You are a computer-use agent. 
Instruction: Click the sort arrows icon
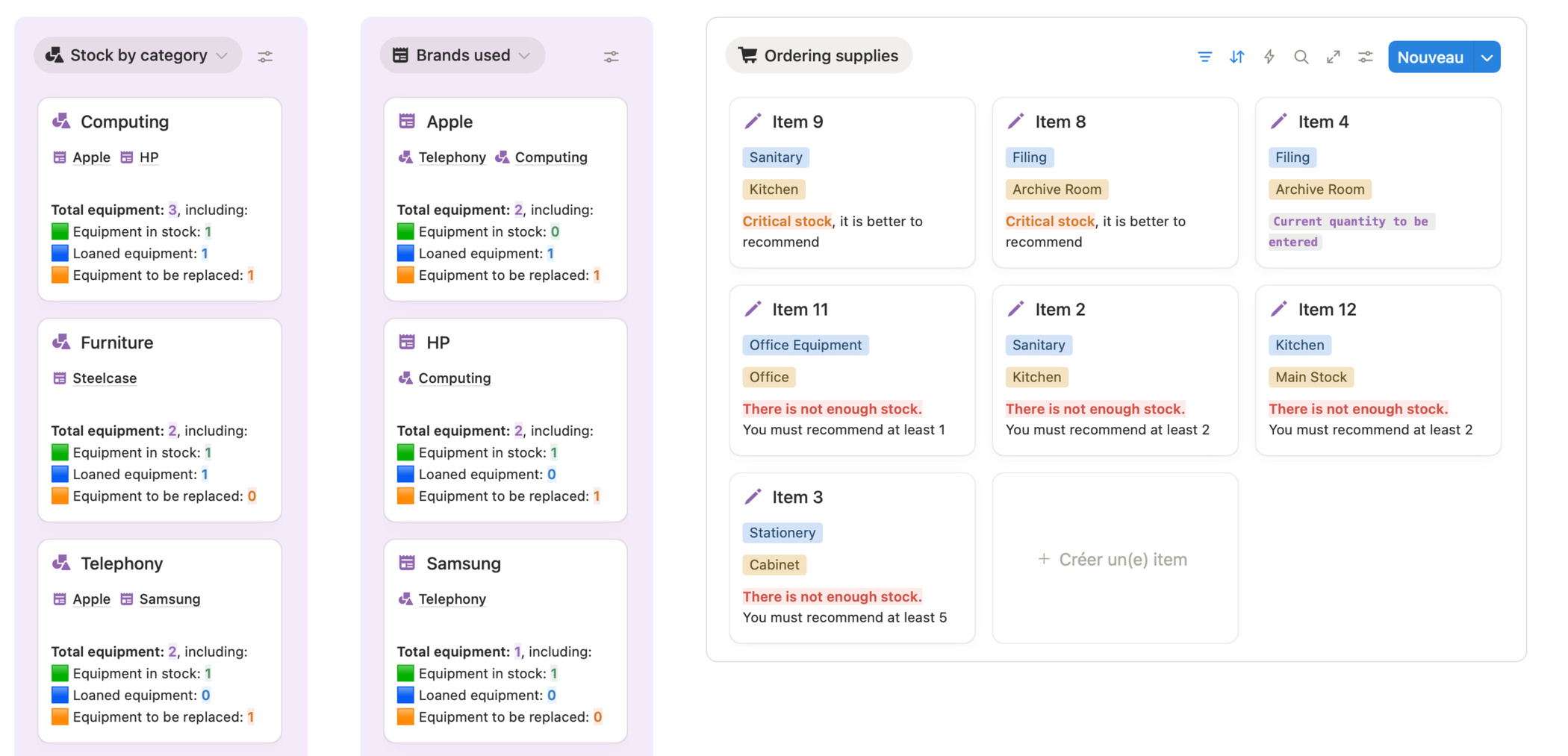tap(1236, 57)
